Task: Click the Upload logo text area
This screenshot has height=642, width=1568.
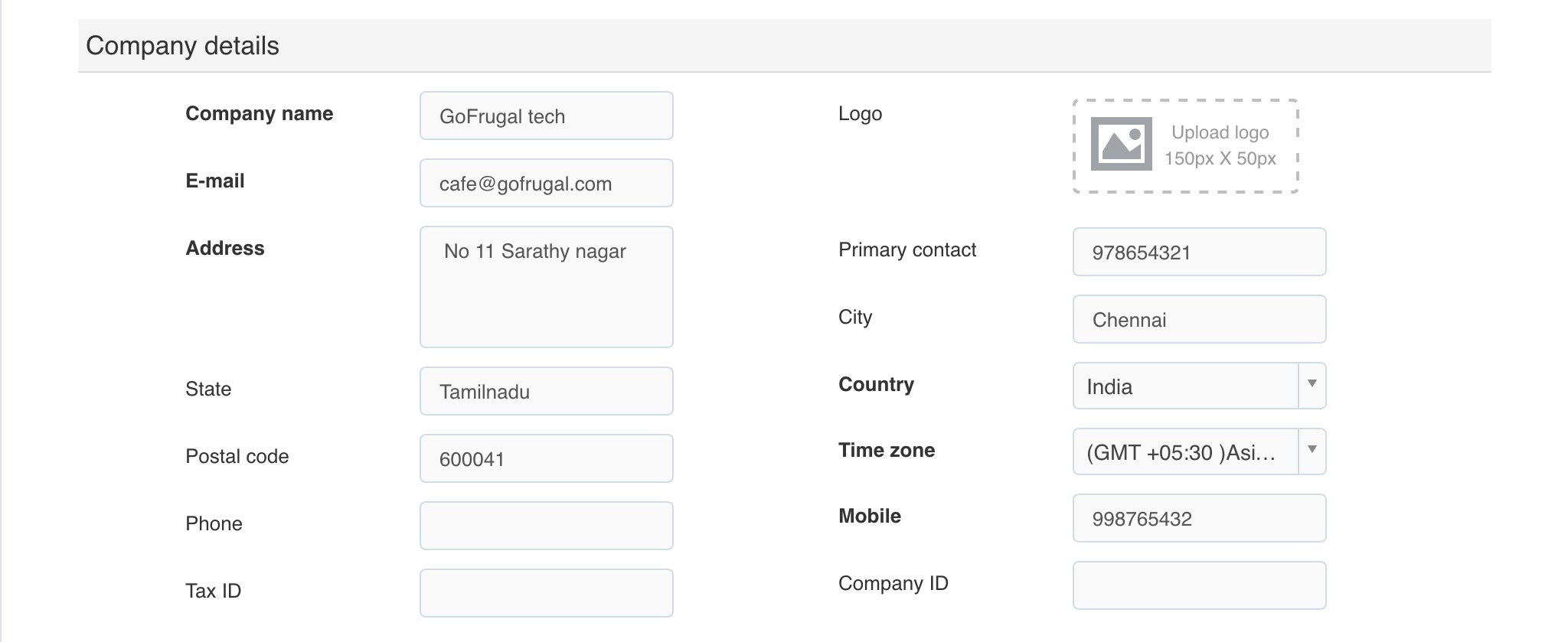Action: click(x=1220, y=145)
